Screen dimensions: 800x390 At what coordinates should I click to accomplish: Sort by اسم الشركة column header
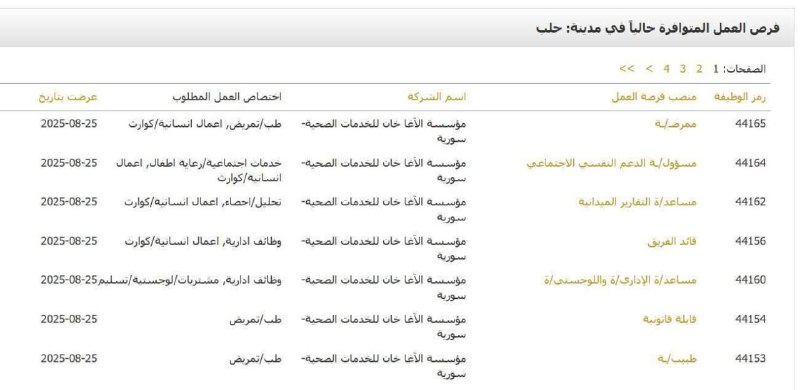437,97
